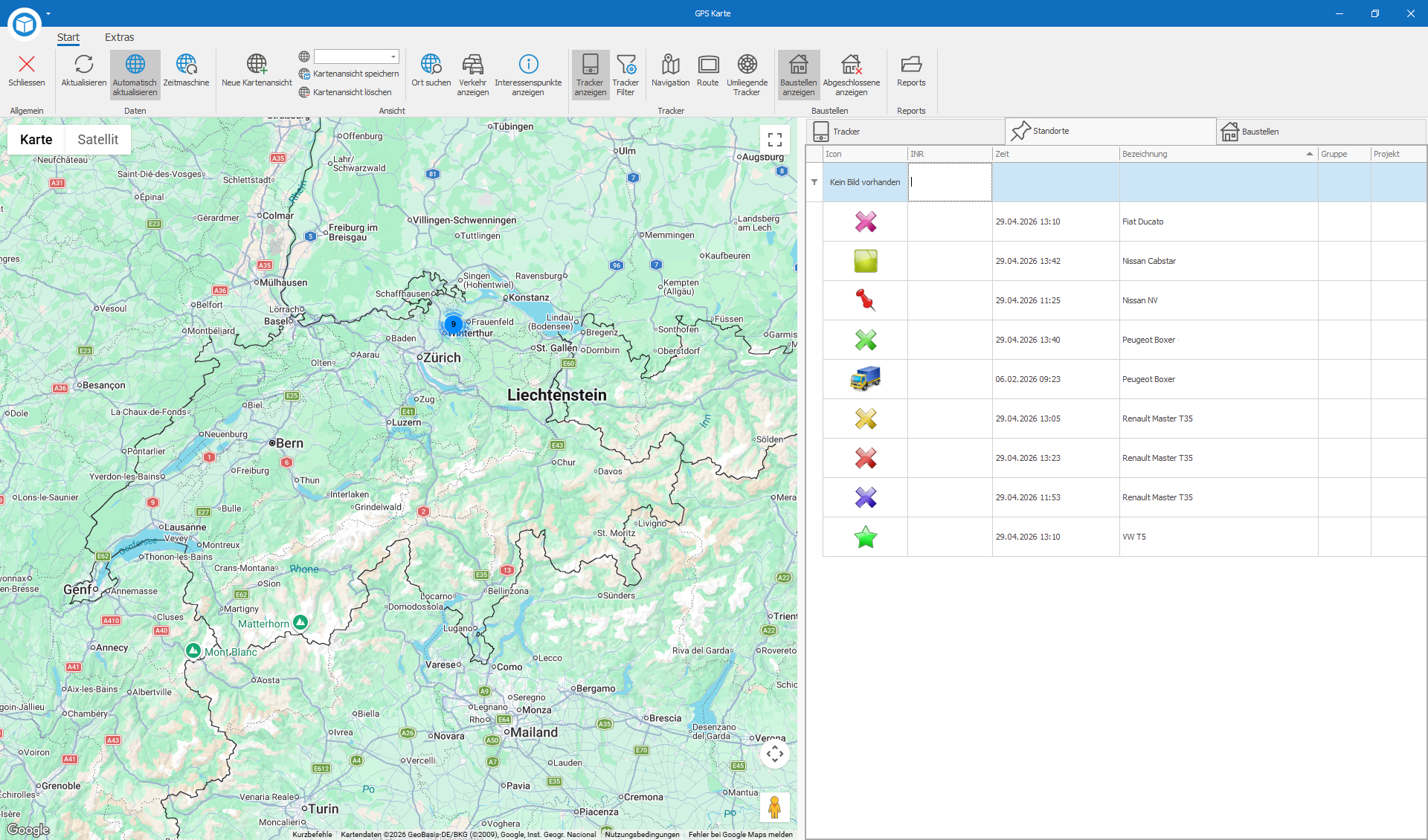Screen dimensions: 1428x840
Task: Toggle map fullscreen view
Action: (x=775, y=140)
